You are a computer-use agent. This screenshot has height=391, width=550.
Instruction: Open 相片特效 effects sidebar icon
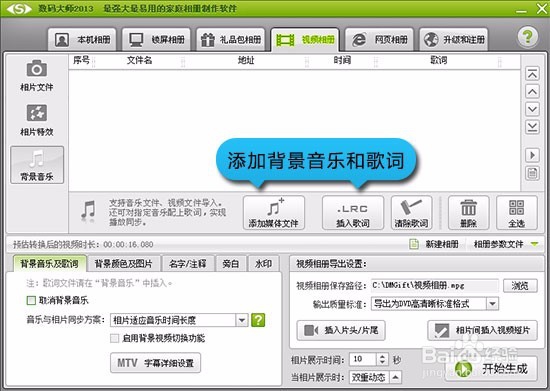coord(36,120)
